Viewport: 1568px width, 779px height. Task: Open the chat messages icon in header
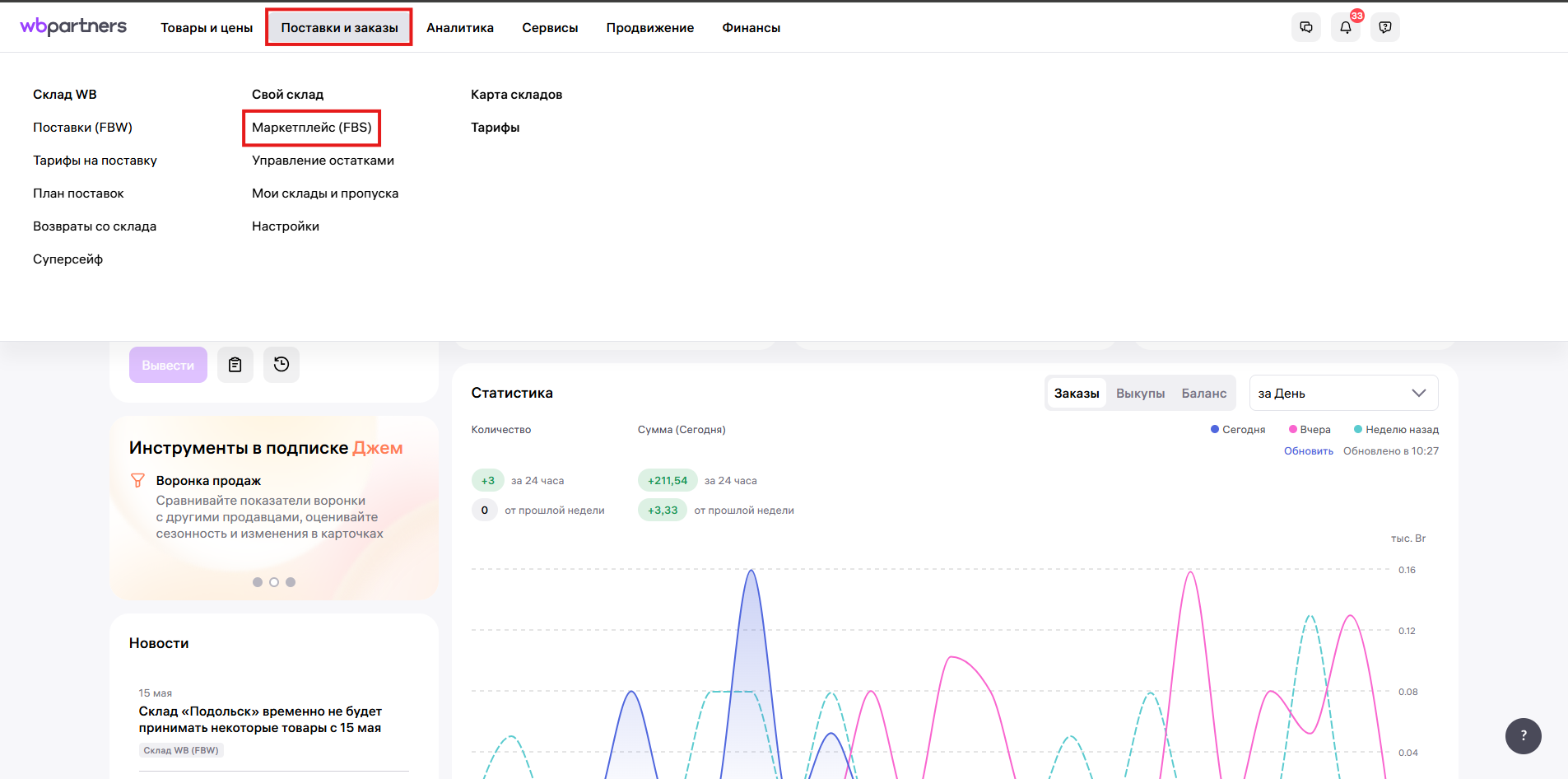[1306, 27]
